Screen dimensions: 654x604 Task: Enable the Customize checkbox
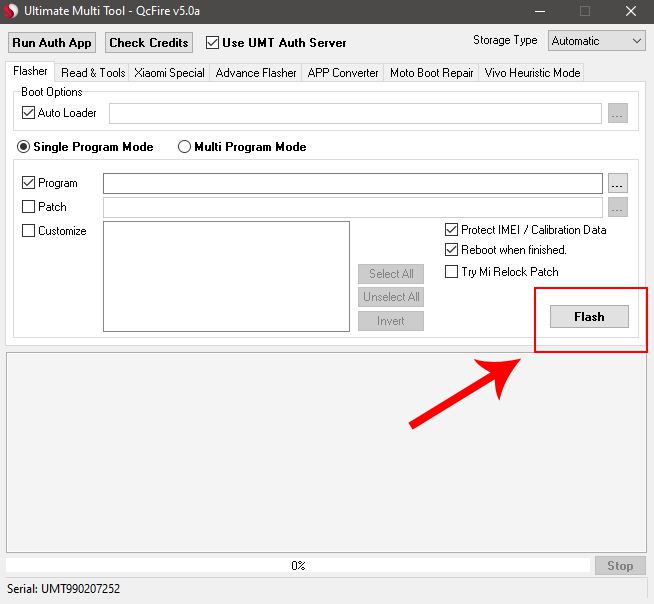(28, 231)
